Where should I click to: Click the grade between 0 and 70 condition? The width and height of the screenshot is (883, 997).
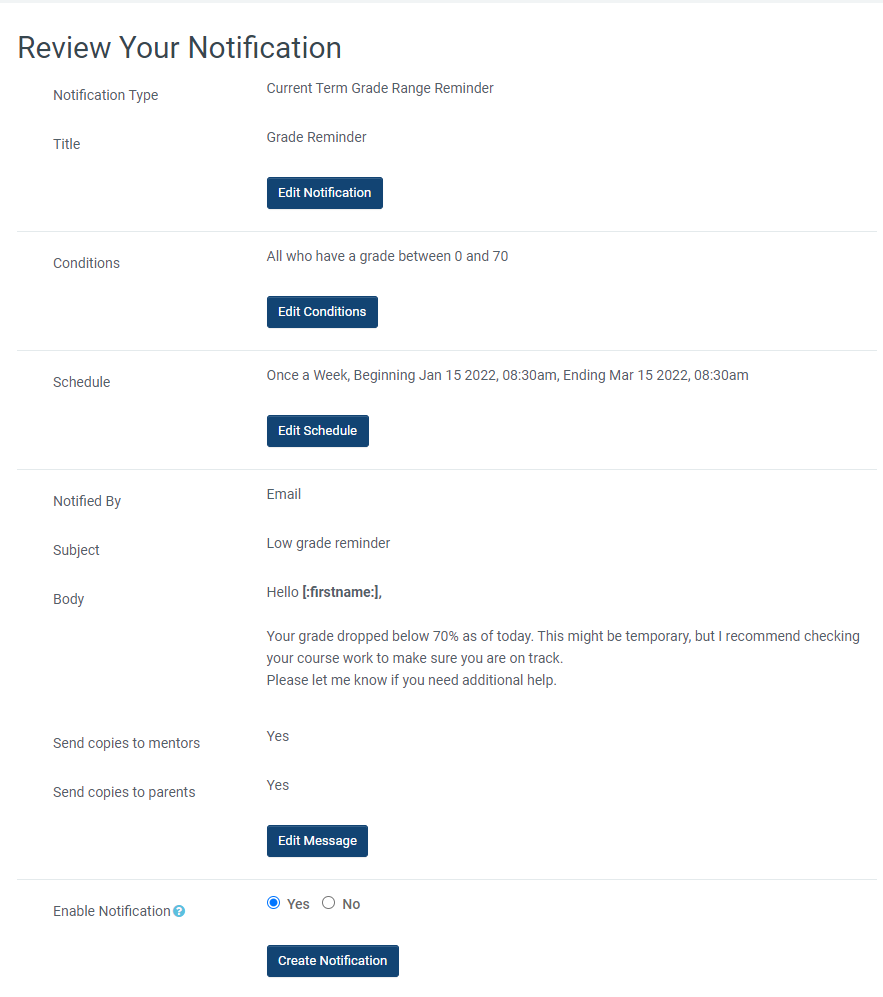(x=387, y=256)
